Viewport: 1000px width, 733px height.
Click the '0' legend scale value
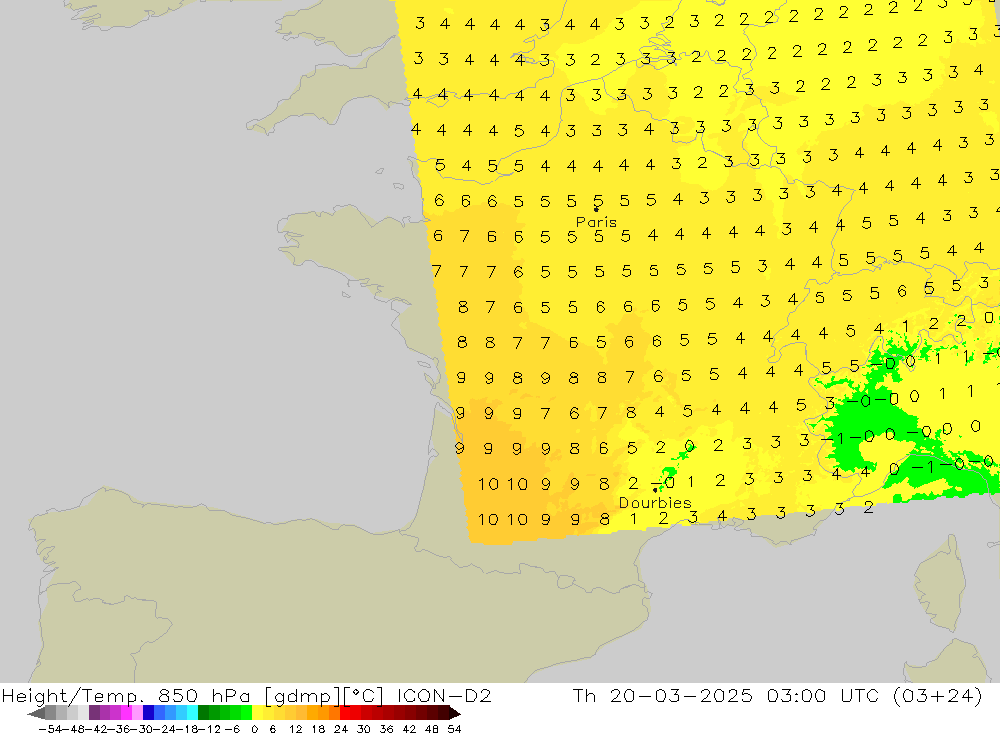click(x=254, y=729)
